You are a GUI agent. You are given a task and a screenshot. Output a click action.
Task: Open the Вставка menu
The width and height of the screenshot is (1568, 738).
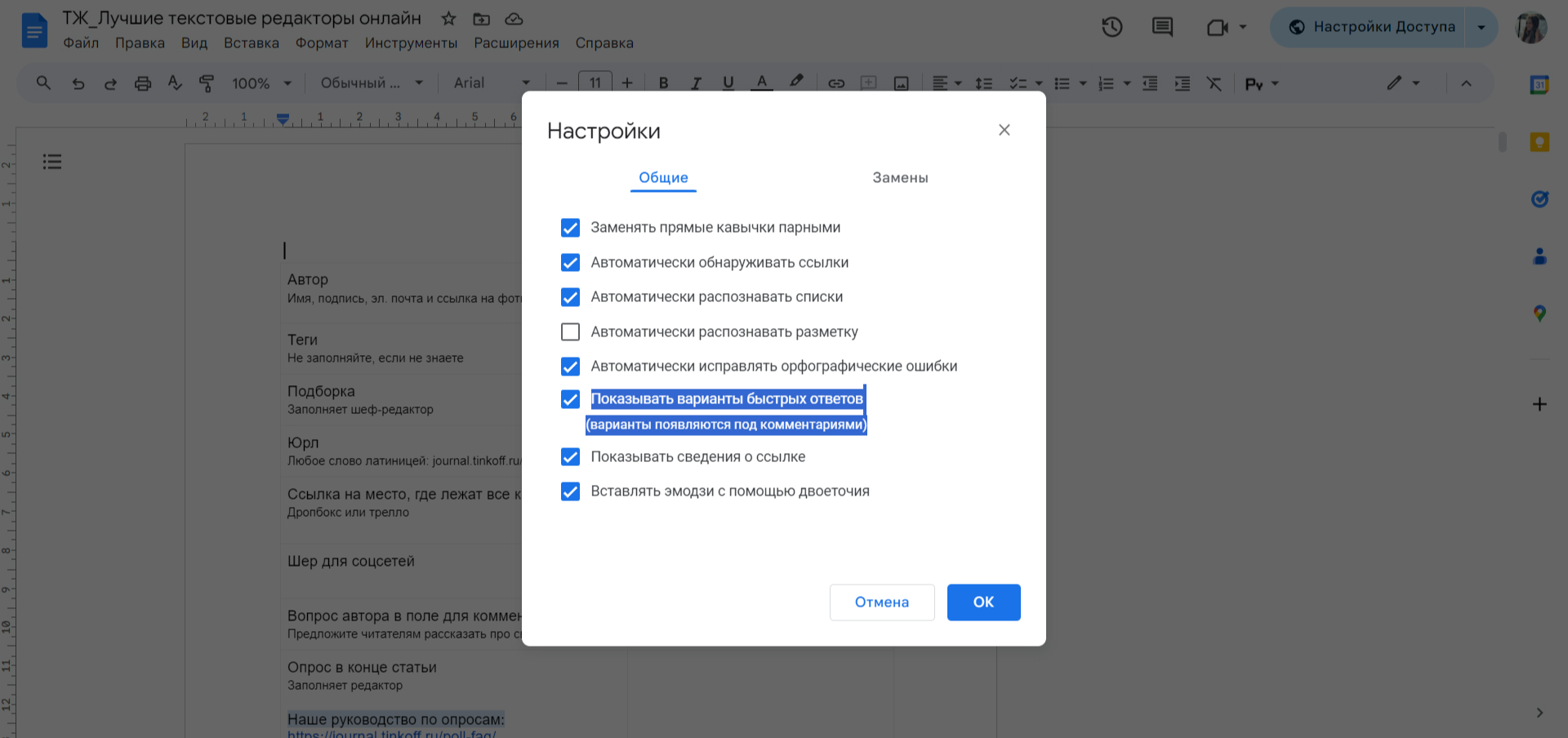[252, 43]
